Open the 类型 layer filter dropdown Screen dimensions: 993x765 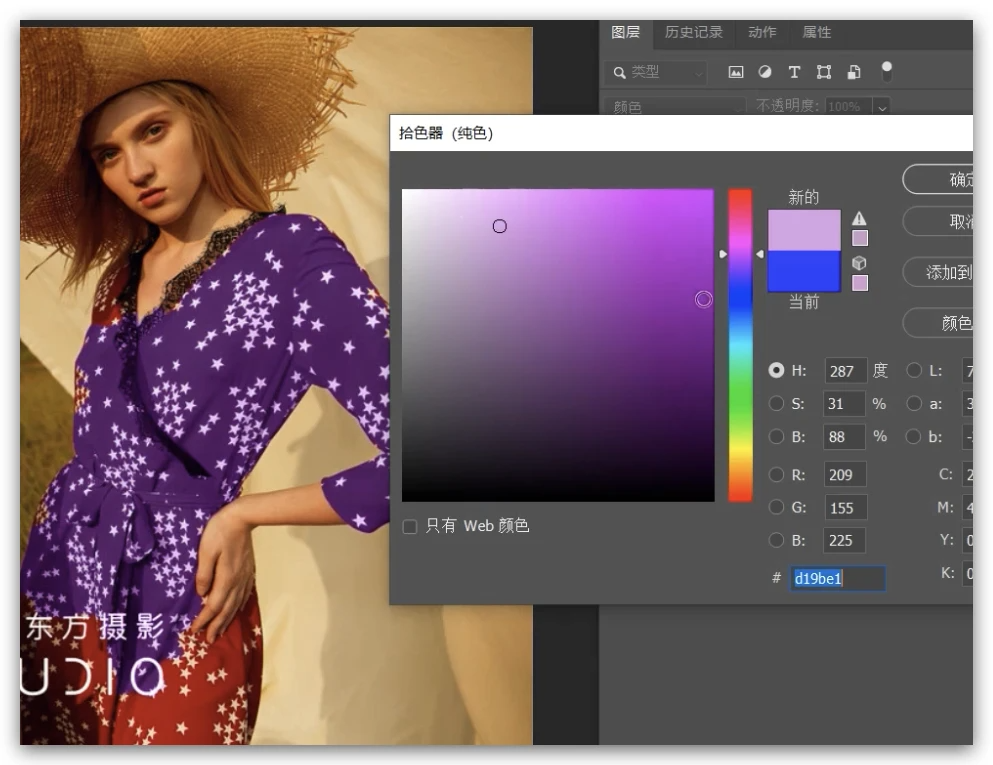pos(657,72)
